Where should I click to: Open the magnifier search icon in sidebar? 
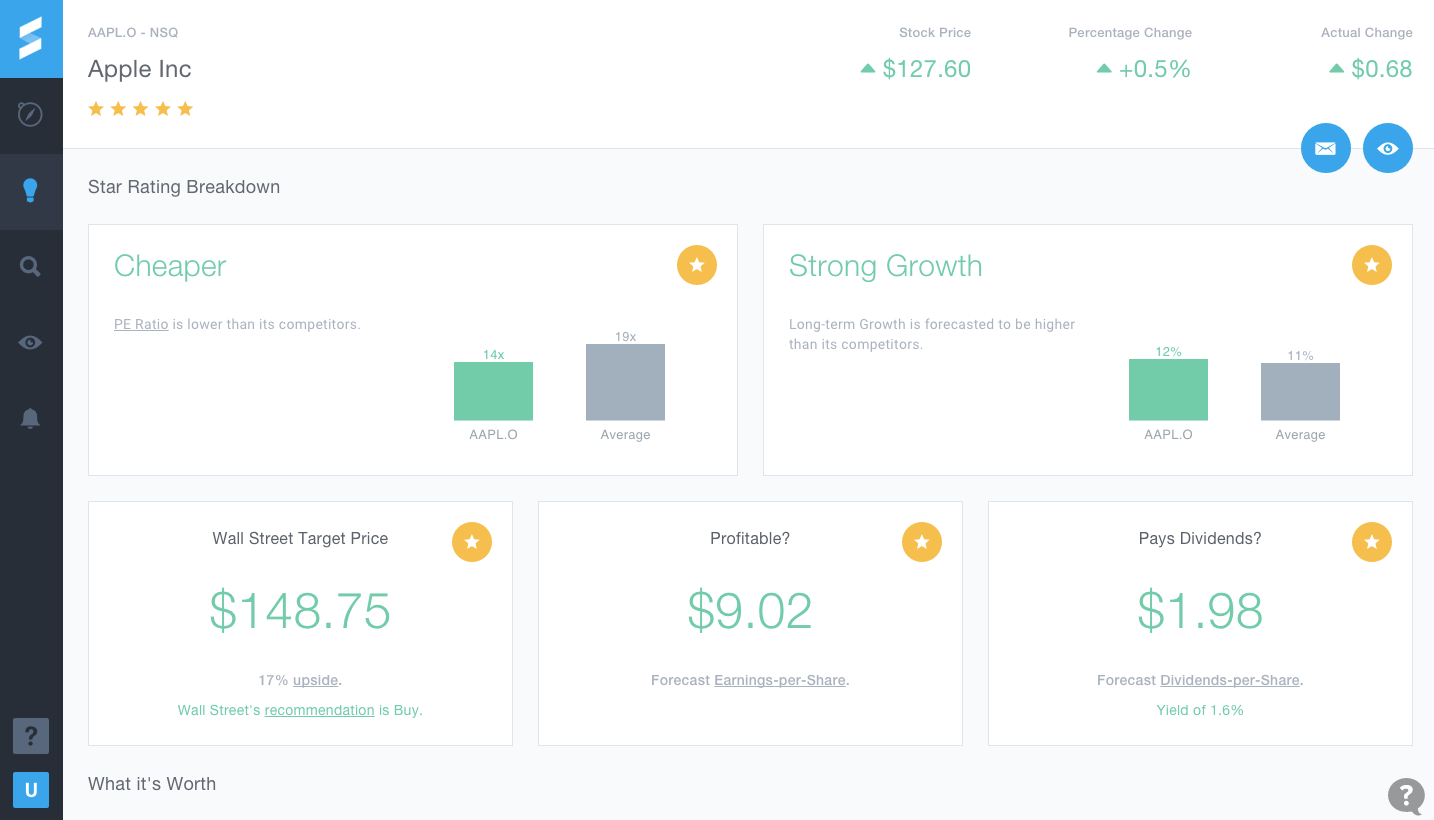pos(31,267)
